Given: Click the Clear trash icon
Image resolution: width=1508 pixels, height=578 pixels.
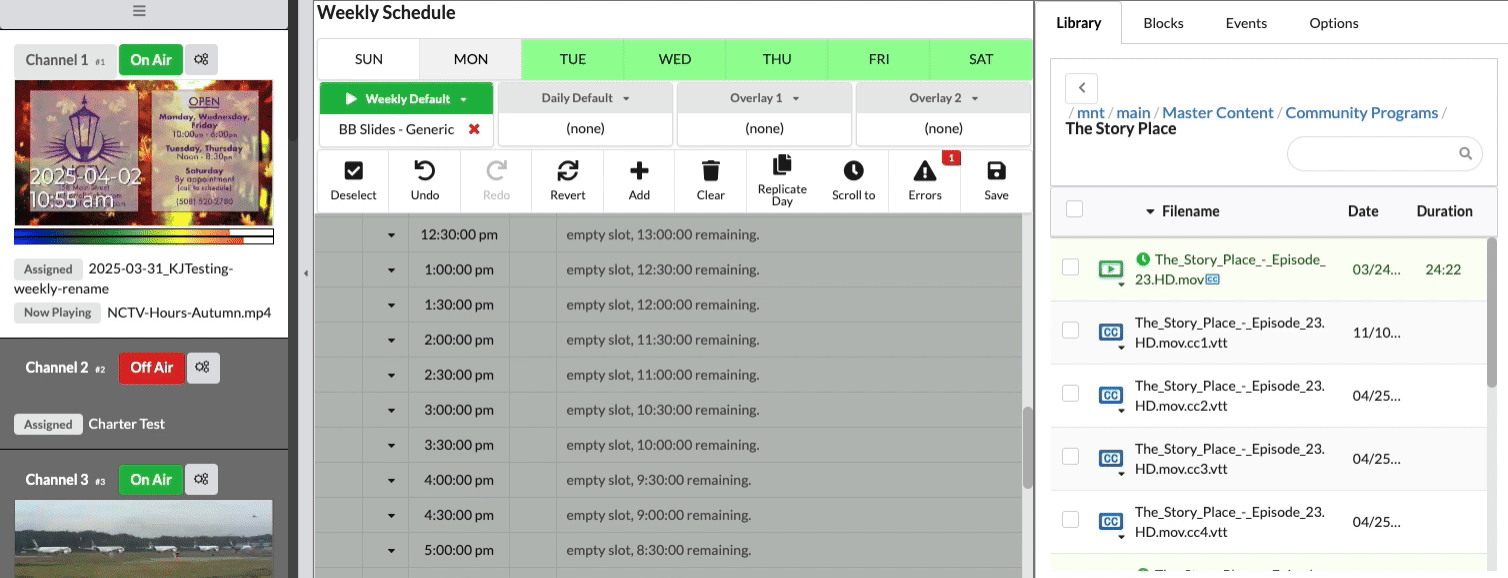Looking at the screenshot, I should tap(710, 171).
